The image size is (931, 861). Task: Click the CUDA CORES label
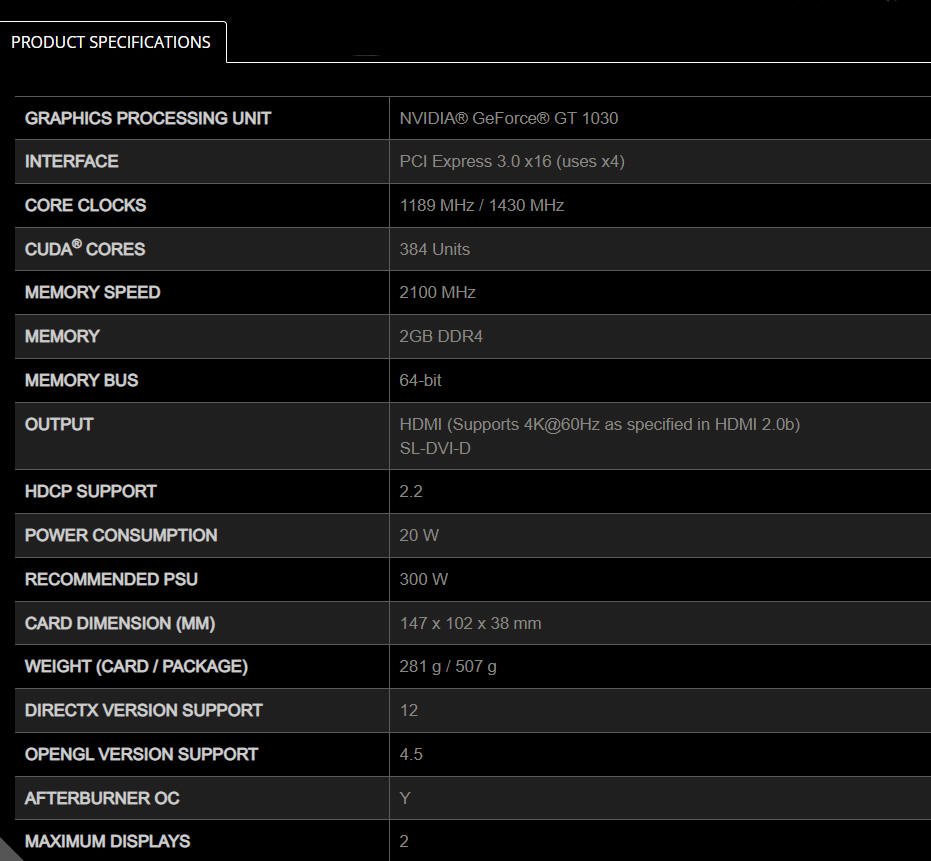point(85,248)
